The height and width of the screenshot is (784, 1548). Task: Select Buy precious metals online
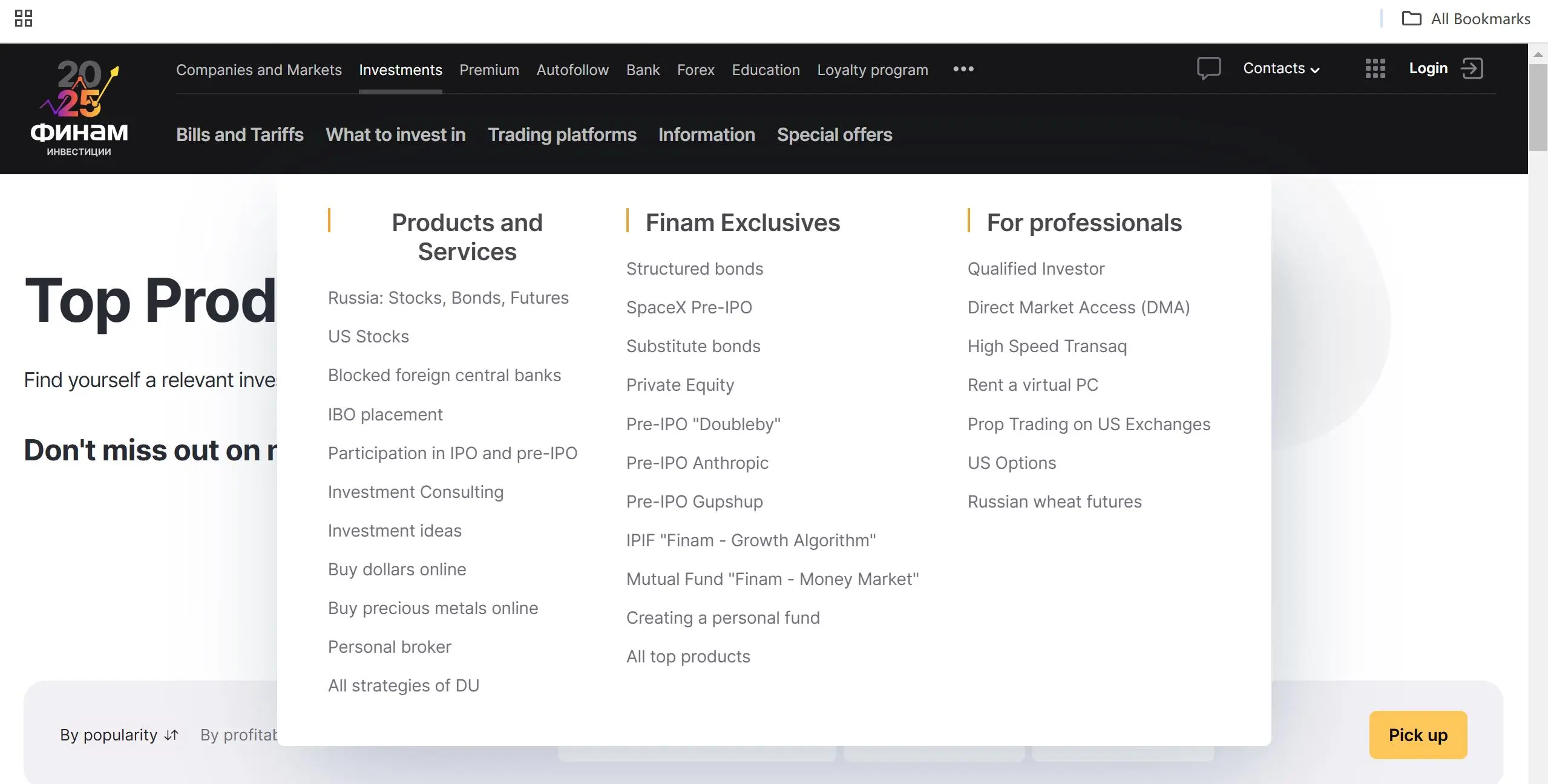[433, 608]
